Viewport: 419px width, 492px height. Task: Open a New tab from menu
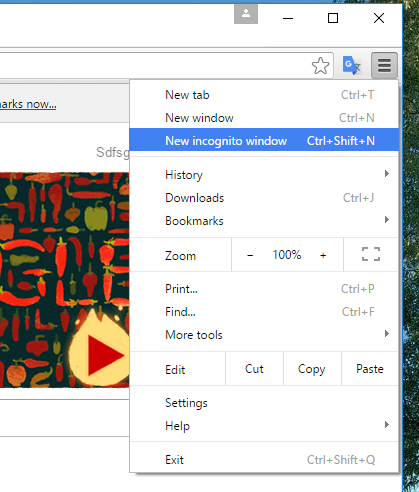[264, 95]
